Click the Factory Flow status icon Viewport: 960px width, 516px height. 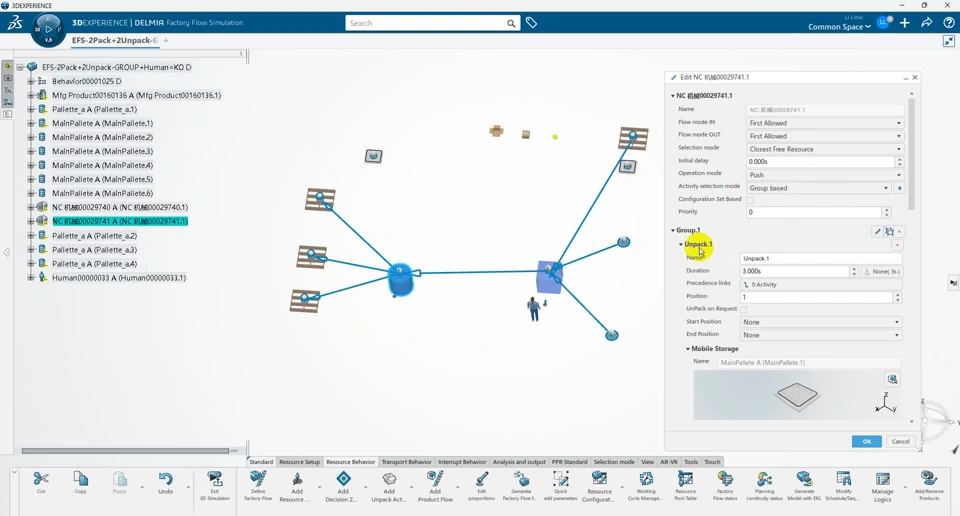tap(725, 479)
